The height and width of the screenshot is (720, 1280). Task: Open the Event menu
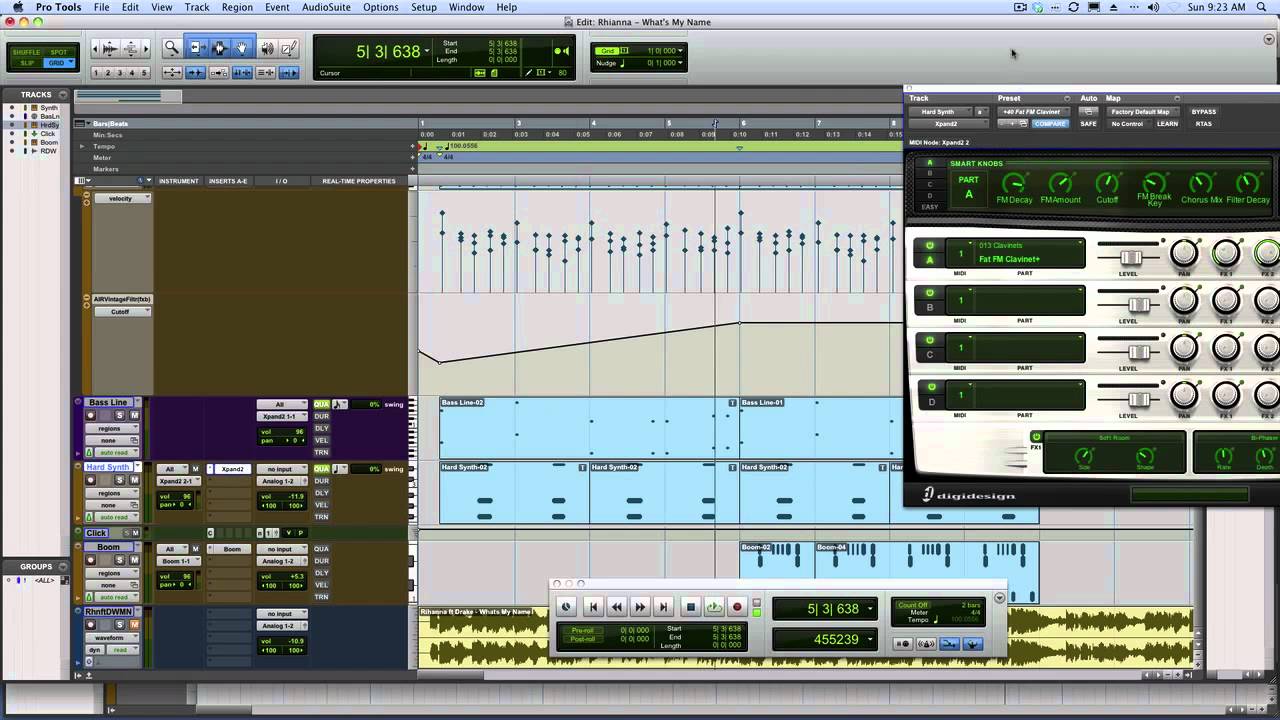(277, 7)
